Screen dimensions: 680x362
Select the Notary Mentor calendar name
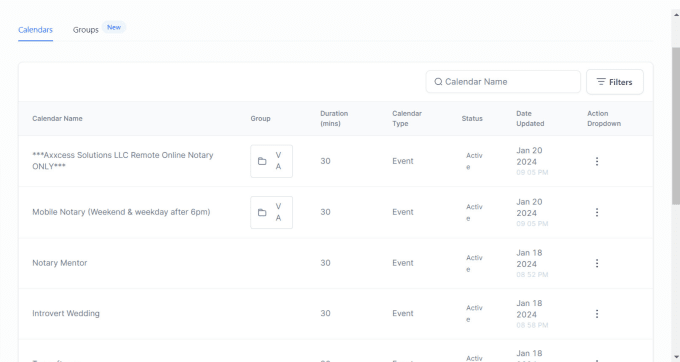tap(59, 263)
